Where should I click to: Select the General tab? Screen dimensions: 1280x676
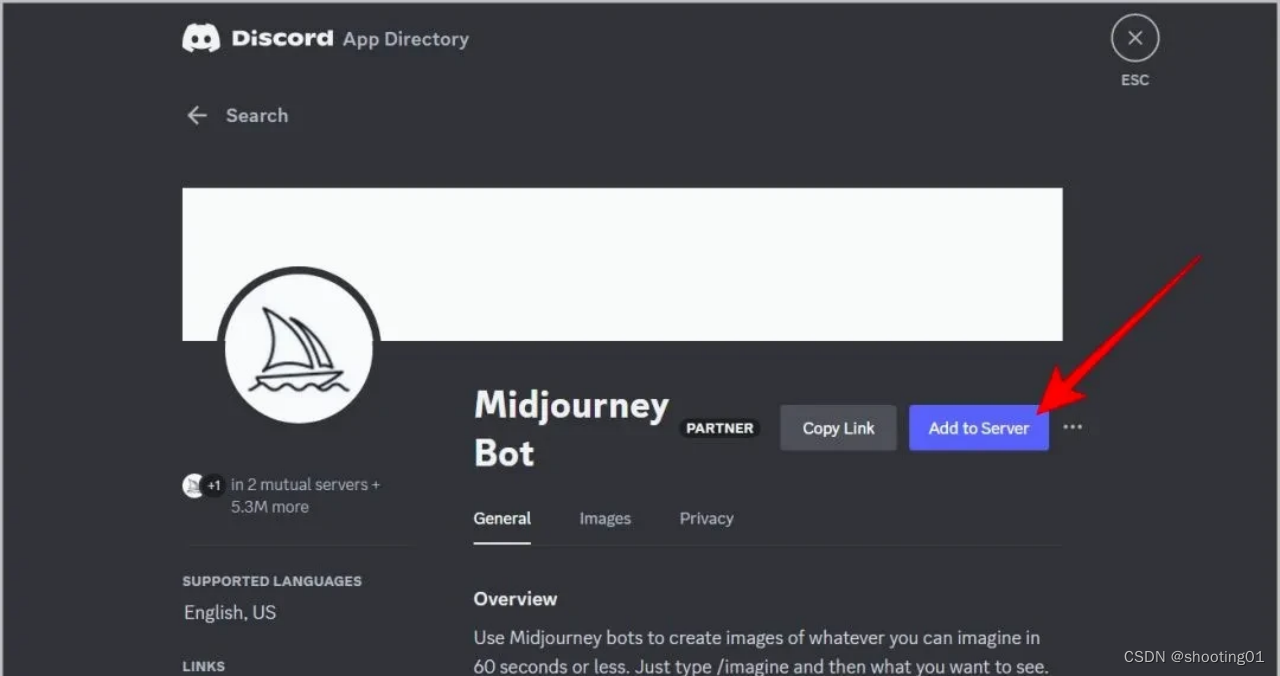pos(502,518)
